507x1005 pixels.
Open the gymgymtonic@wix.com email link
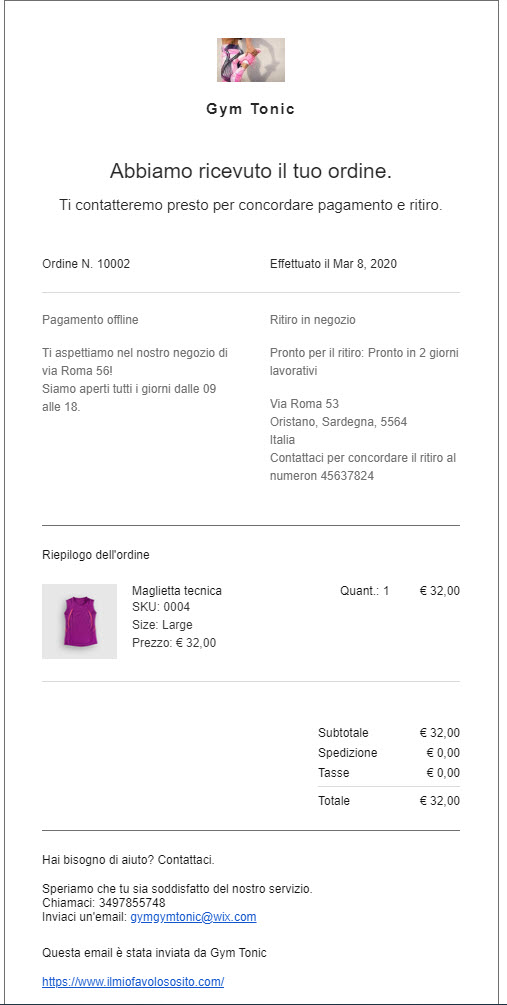point(194,917)
